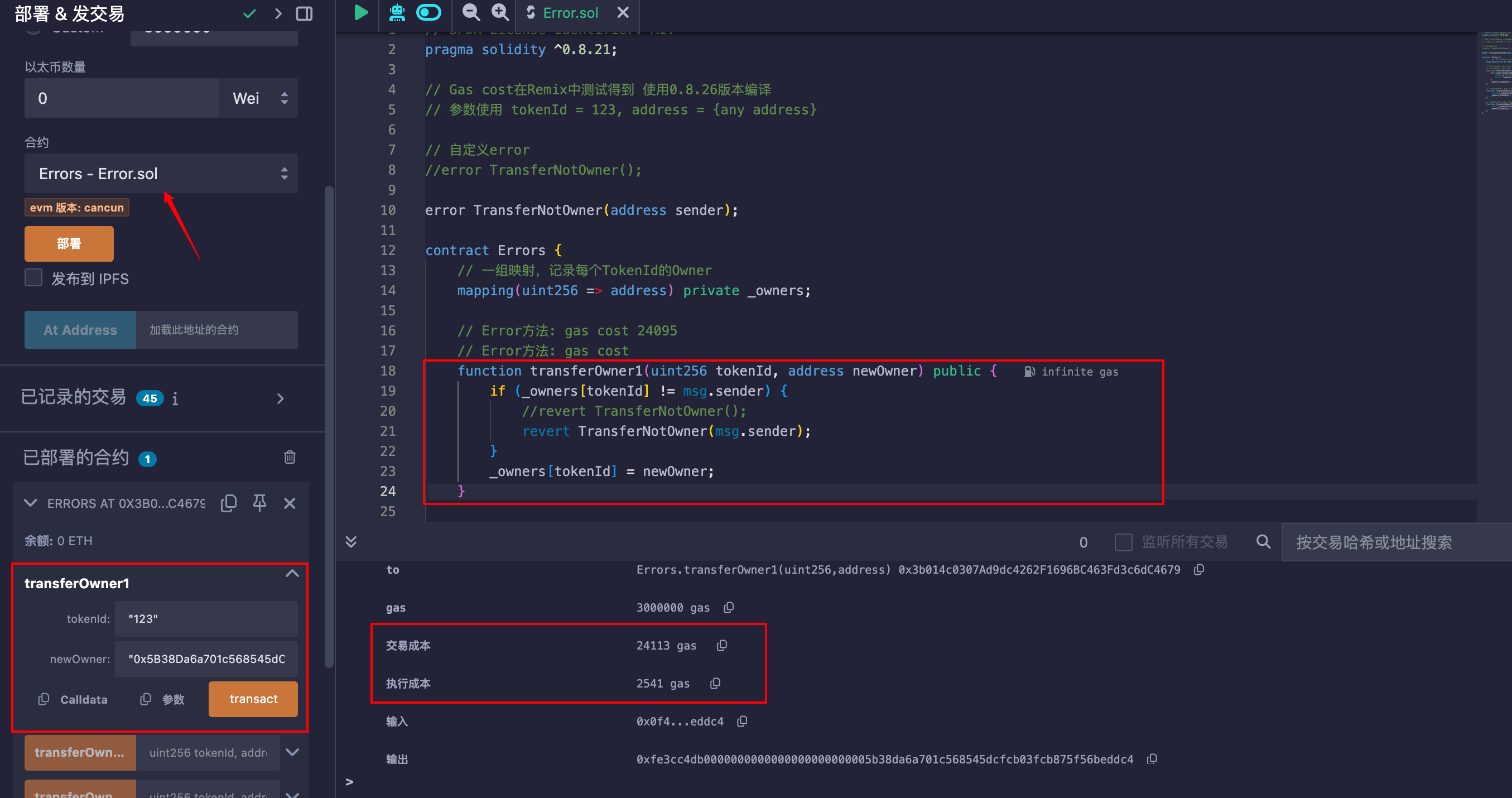
Task: Click the ether value input field showing 0
Action: [x=122, y=98]
